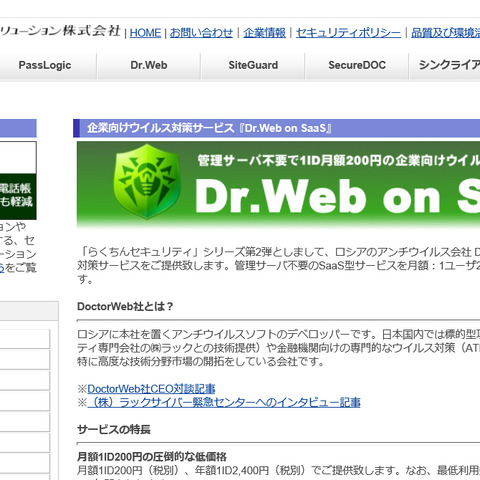This screenshot has height=480, width=480.
Task: Click the 月額1ID200円の圧倒的な低価格 heading
Action: (x=152, y=456)
